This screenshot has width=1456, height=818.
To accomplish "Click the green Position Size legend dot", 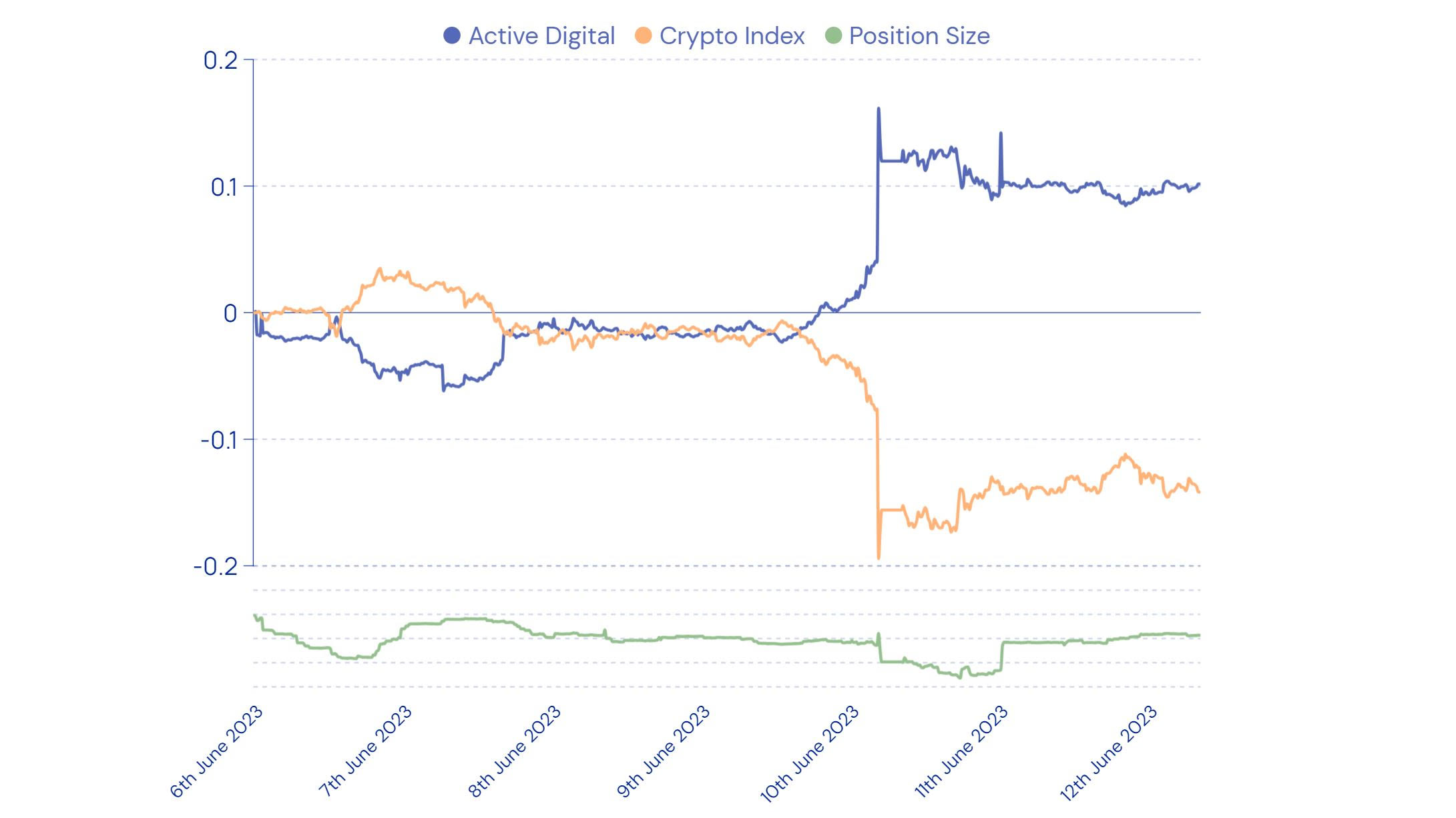I will click(833, 36).
